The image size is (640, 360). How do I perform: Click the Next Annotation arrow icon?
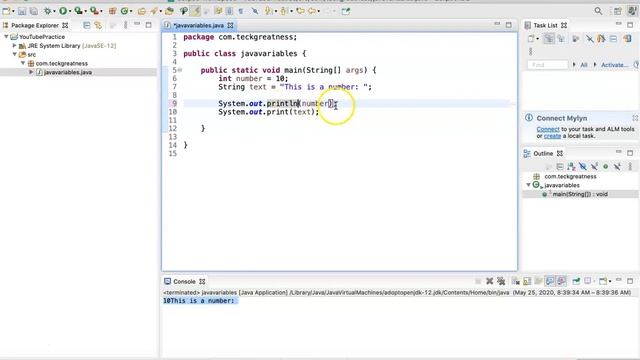(269, 11)
